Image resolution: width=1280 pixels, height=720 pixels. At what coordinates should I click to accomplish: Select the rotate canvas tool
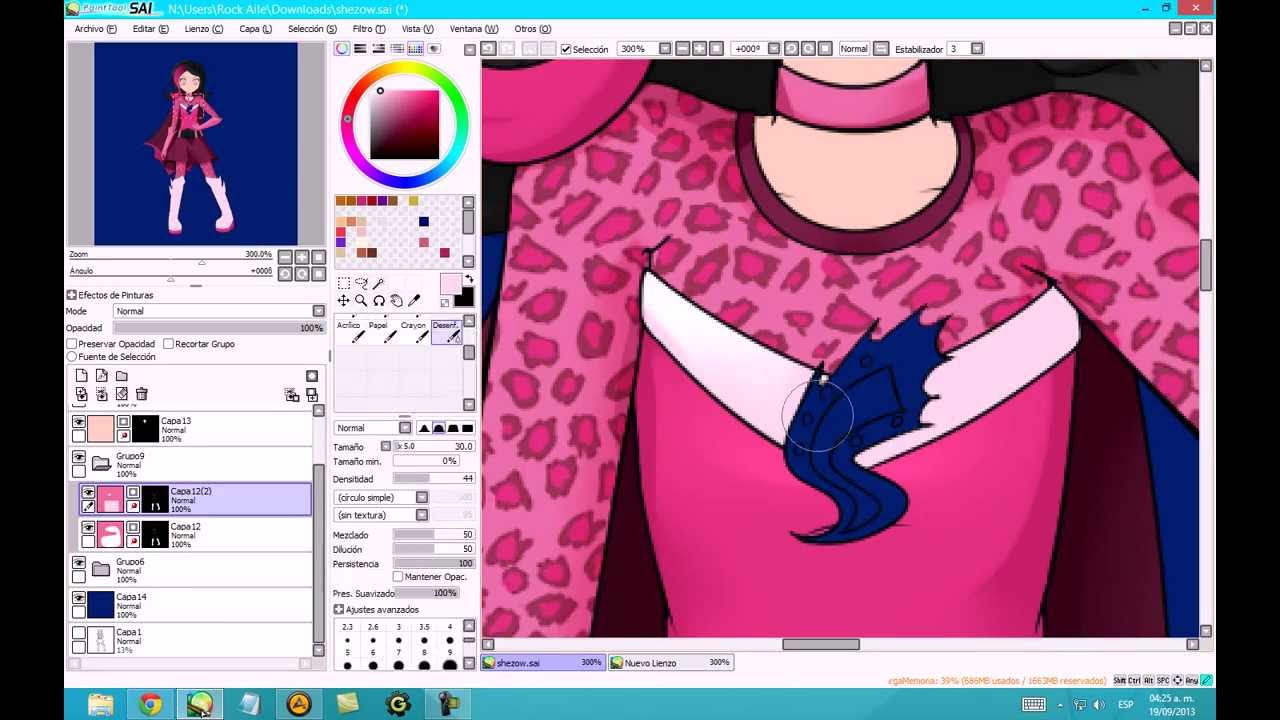(379, 300)
